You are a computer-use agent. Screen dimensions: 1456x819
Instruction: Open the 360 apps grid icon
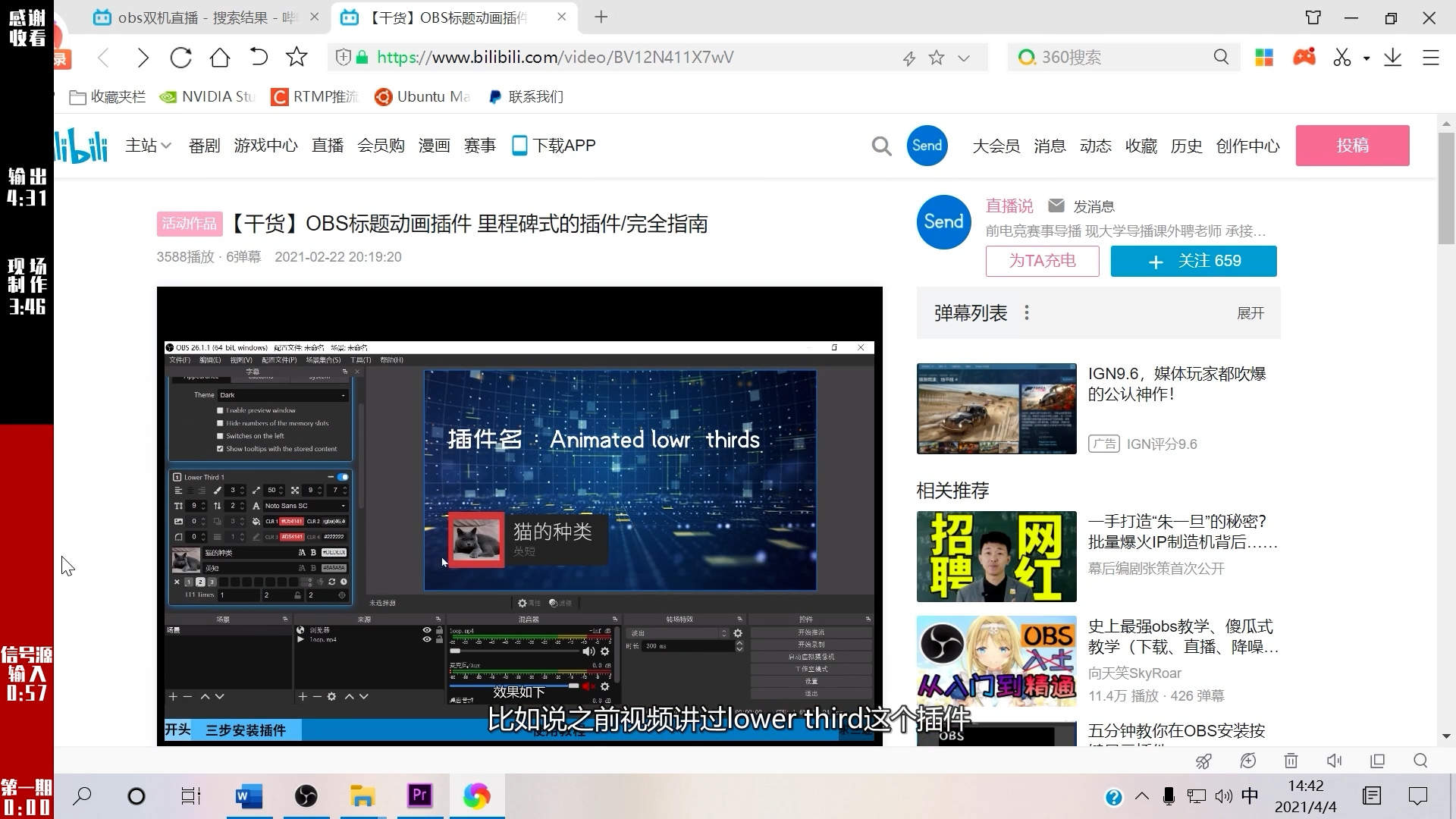point(1263,57)
